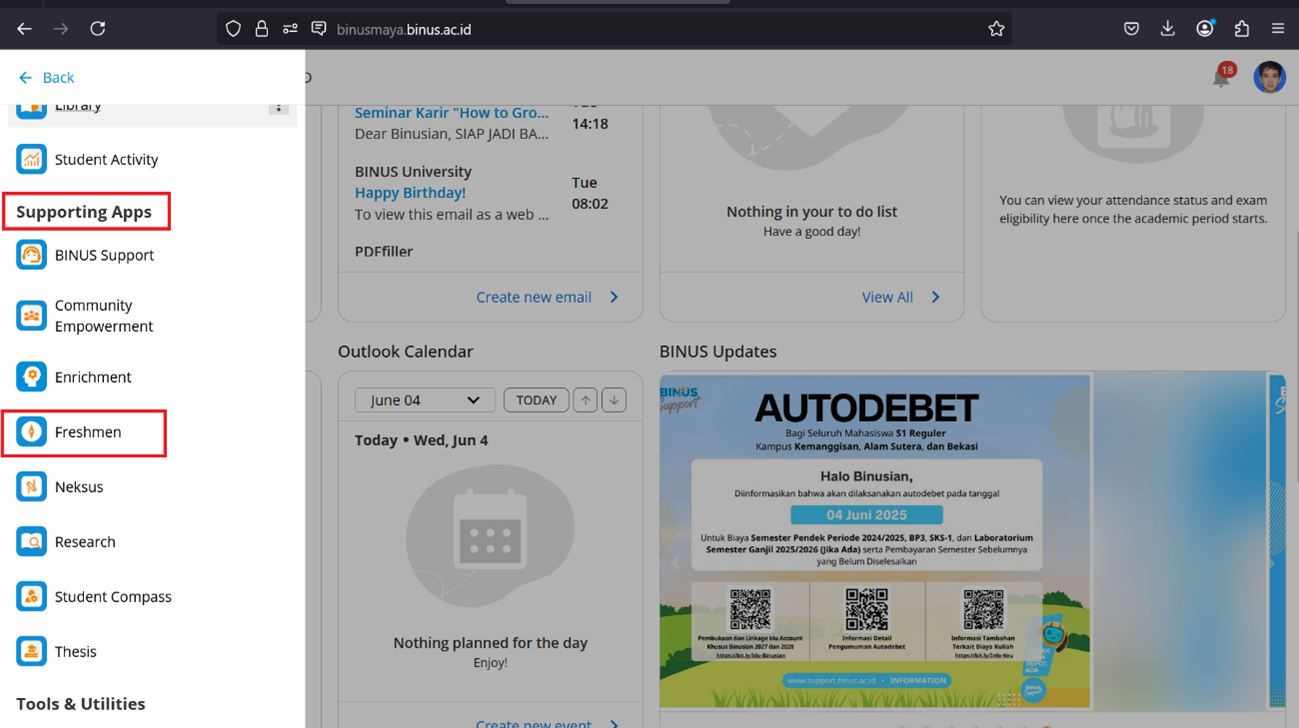
Task: Click Student Compass label in sidebar
Action: 113,597
